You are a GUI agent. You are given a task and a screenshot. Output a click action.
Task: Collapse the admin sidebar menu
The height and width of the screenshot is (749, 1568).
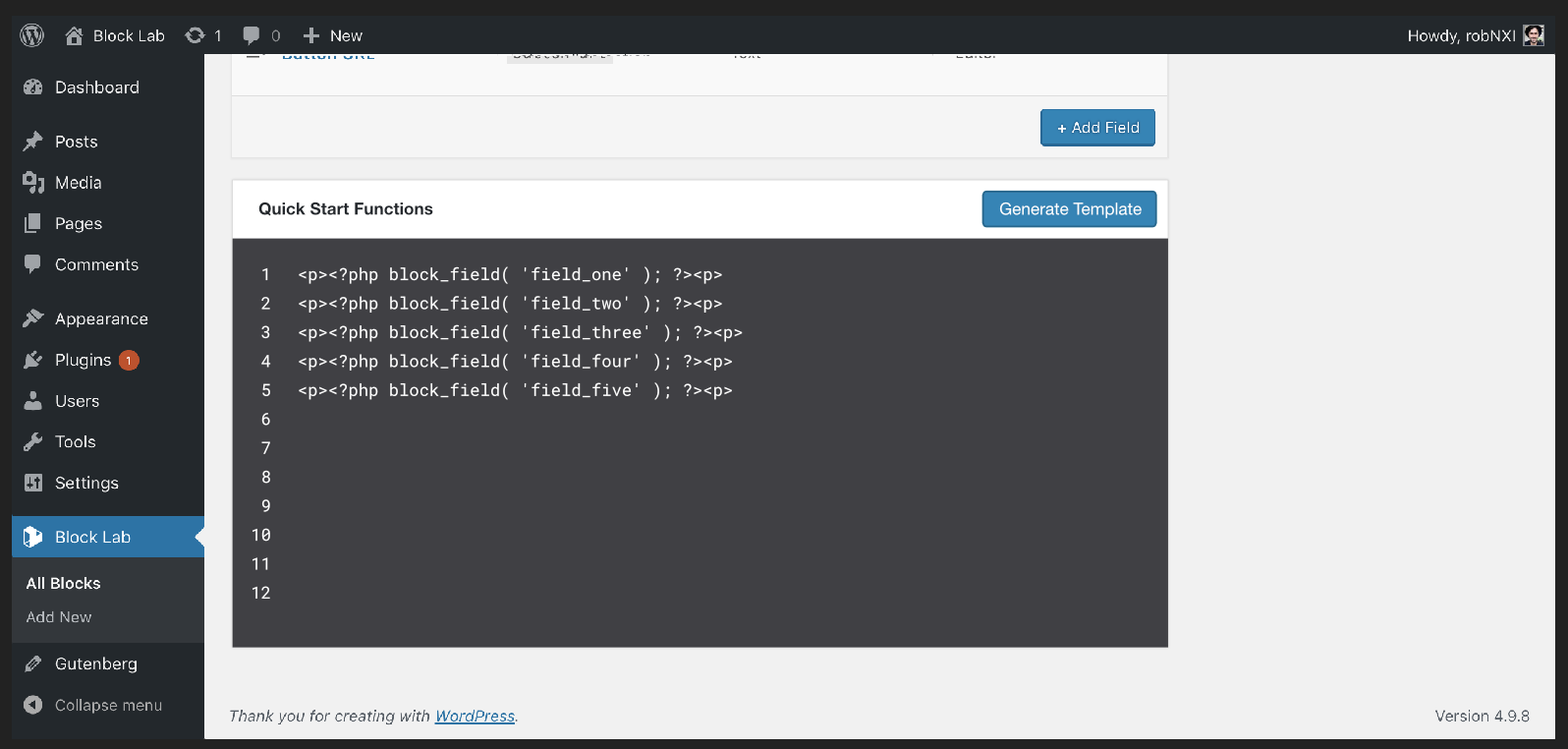(x=32, y=705)
